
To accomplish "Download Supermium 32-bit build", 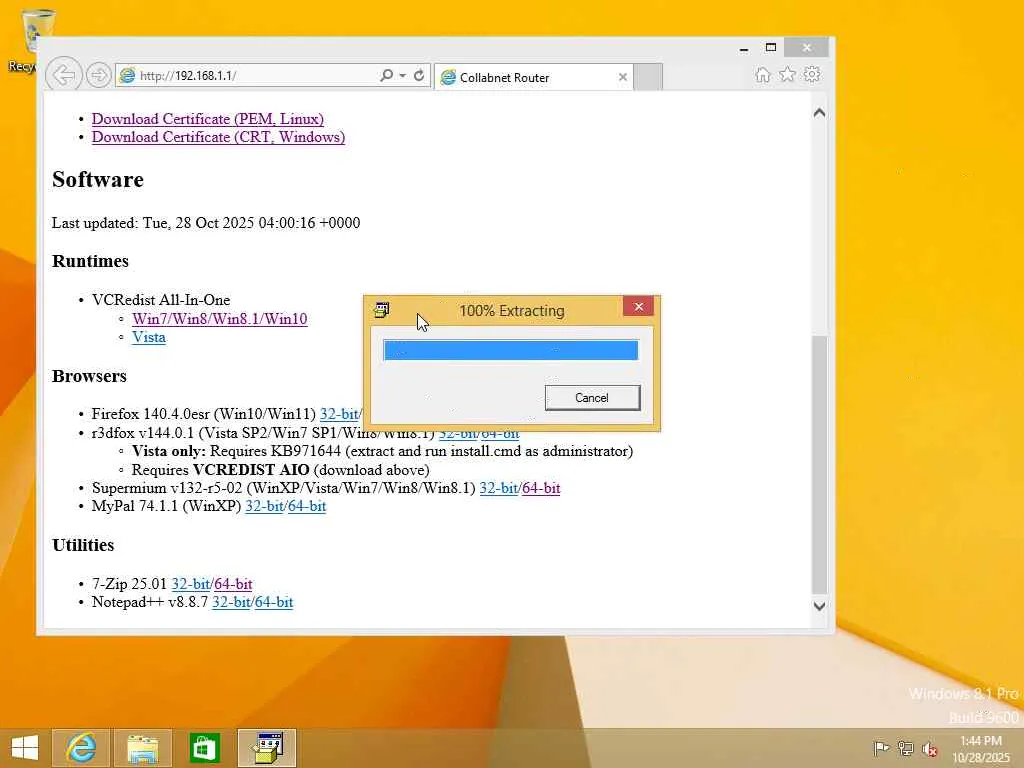I will [499, 488].
